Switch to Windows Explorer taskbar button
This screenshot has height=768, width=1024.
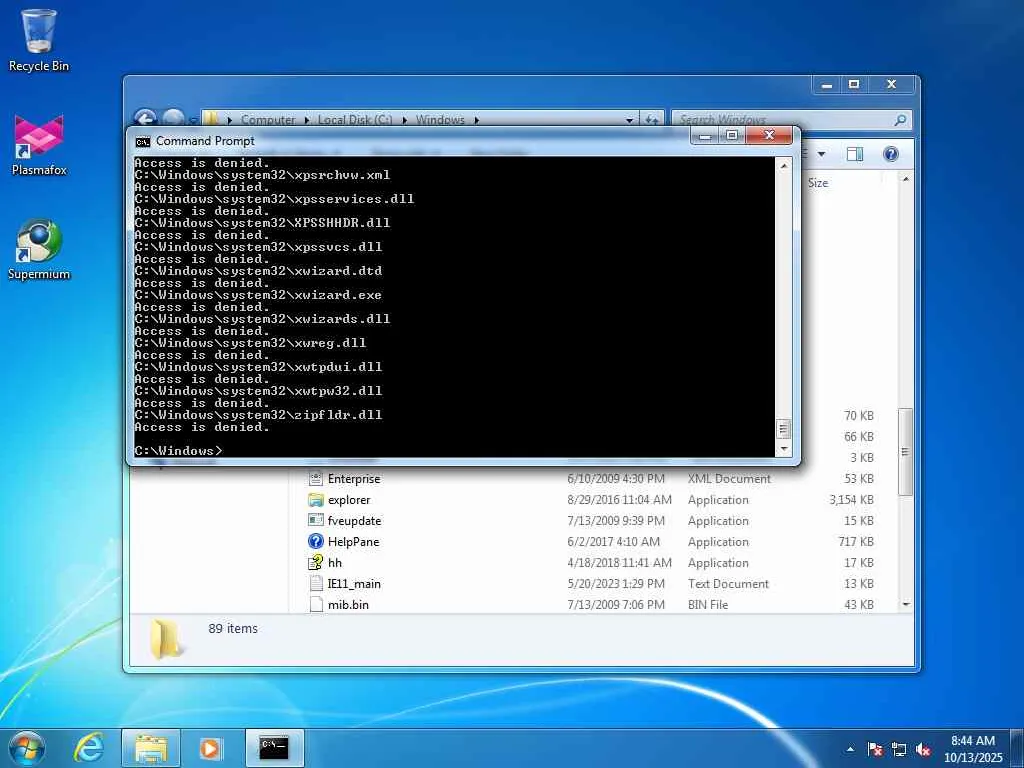pos(151,748)
